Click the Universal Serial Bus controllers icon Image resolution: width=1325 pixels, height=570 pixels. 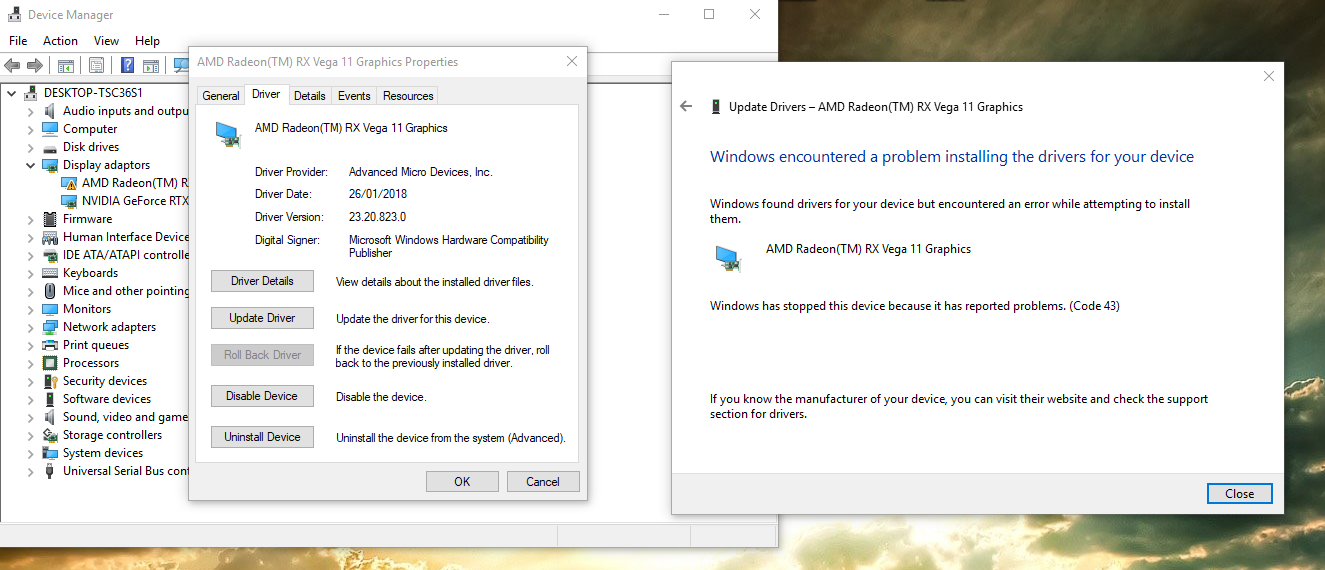[x=50, y=471]
